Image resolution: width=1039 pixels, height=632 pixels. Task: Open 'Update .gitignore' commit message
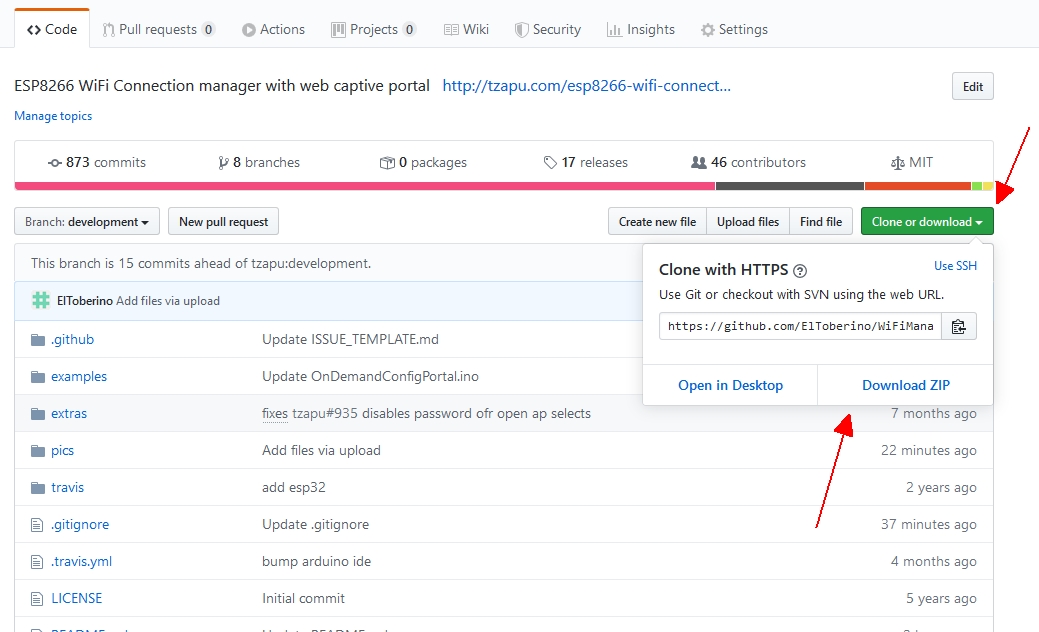coord(315,525)
